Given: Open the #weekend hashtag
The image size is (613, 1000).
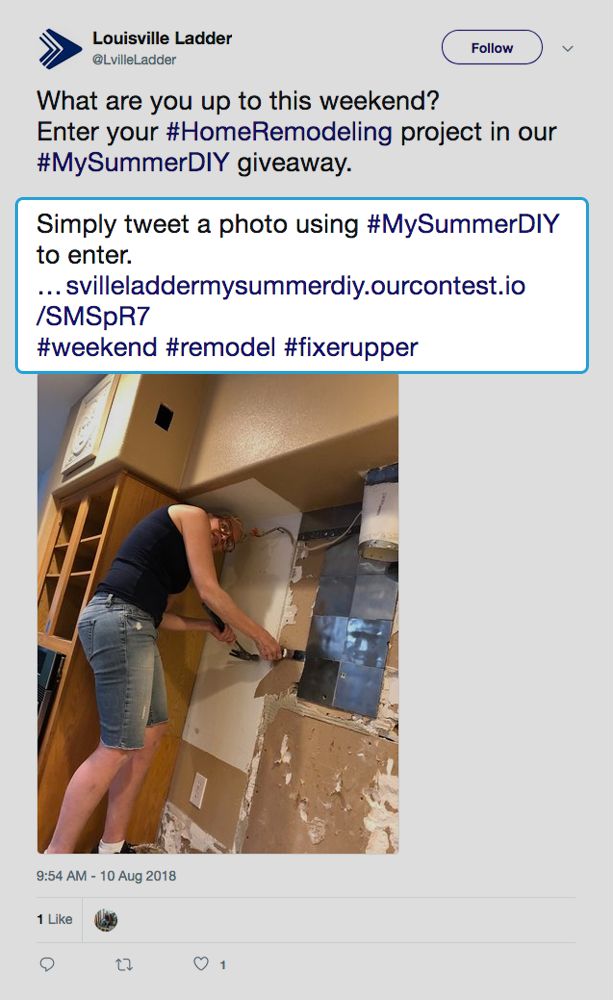Looking at the screenshot, I should [x=96, y=348].
